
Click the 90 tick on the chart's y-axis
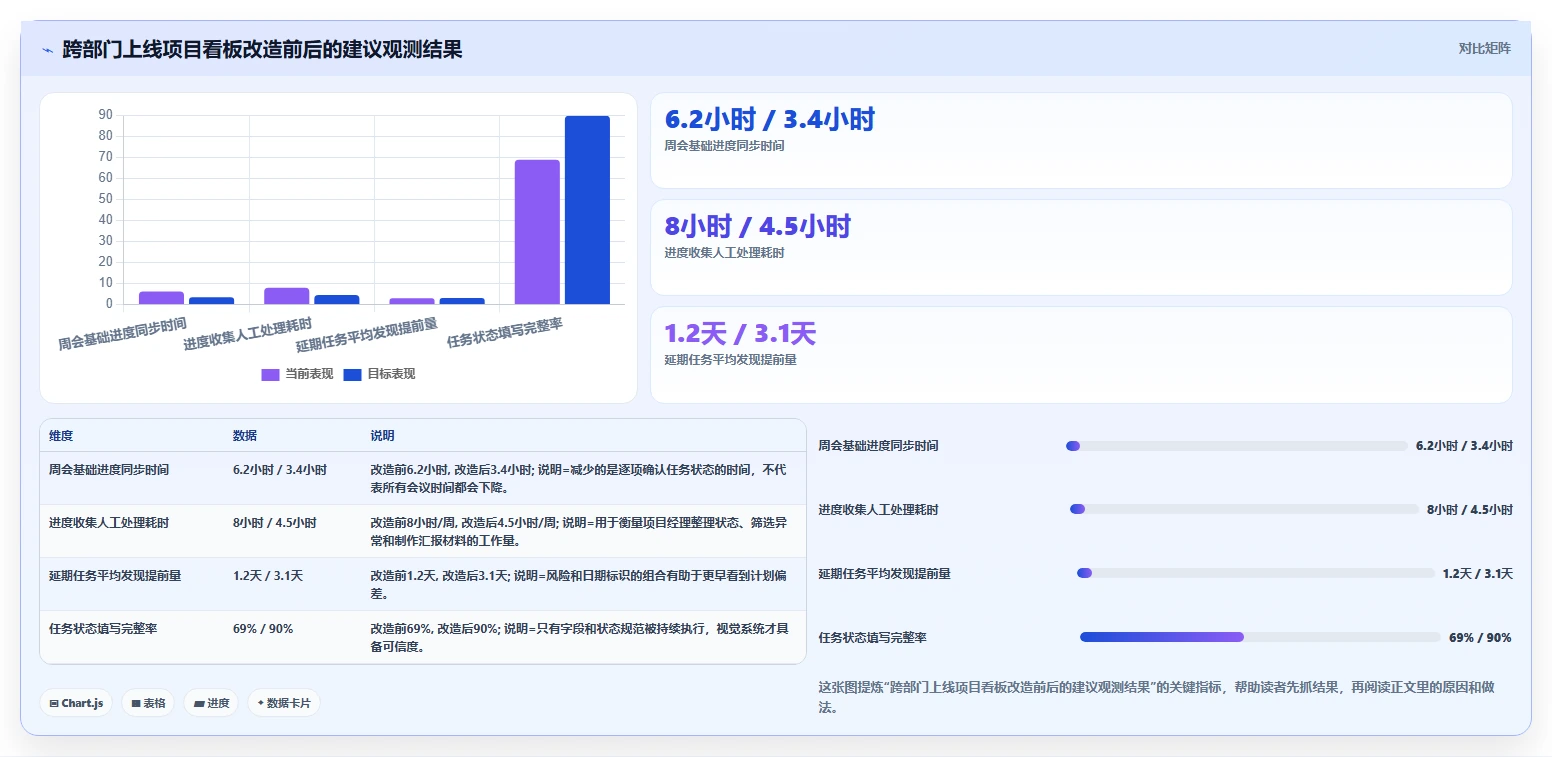(x=105, y=115)
